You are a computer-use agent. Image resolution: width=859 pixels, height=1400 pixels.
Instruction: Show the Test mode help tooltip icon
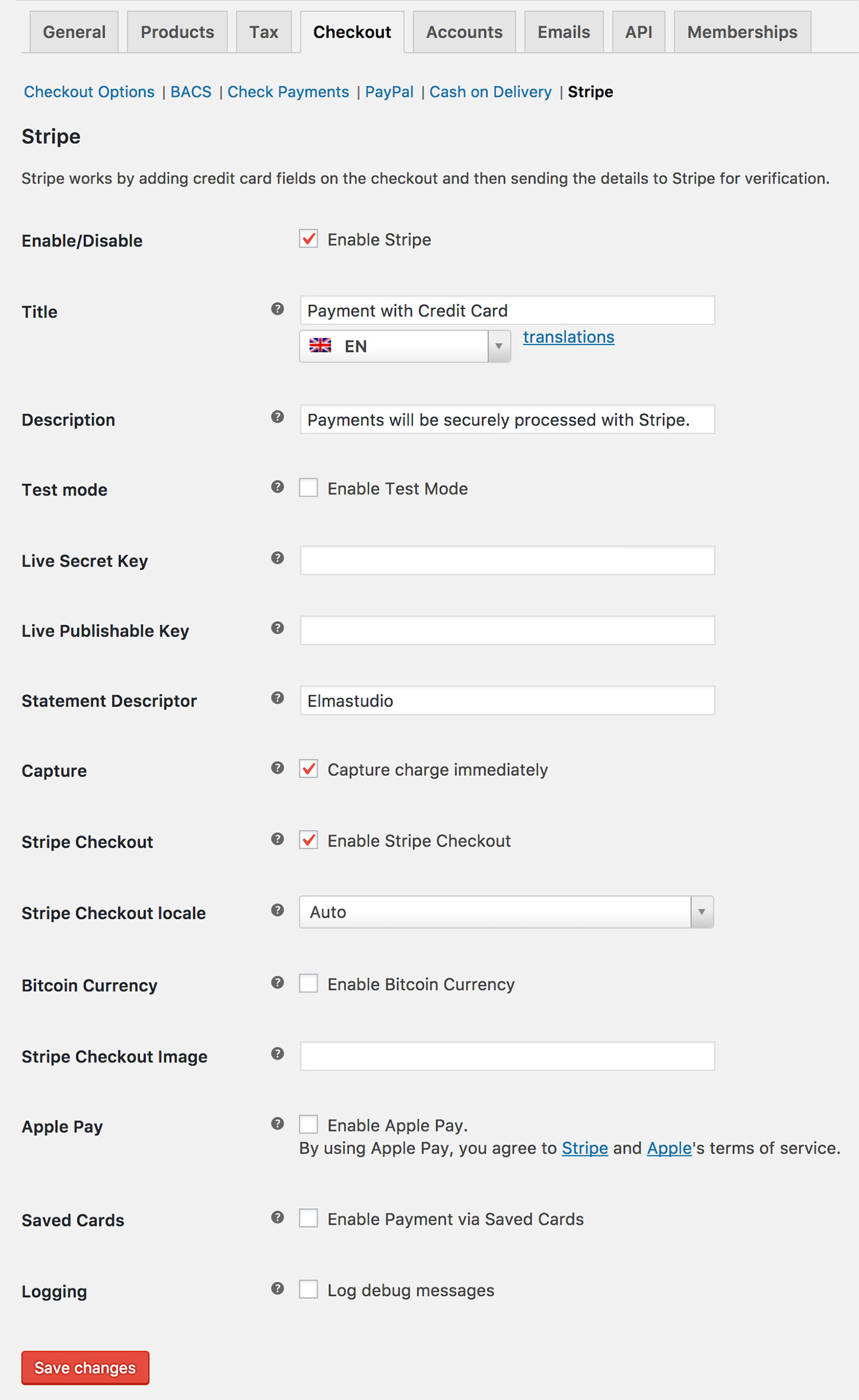[277, 487]
